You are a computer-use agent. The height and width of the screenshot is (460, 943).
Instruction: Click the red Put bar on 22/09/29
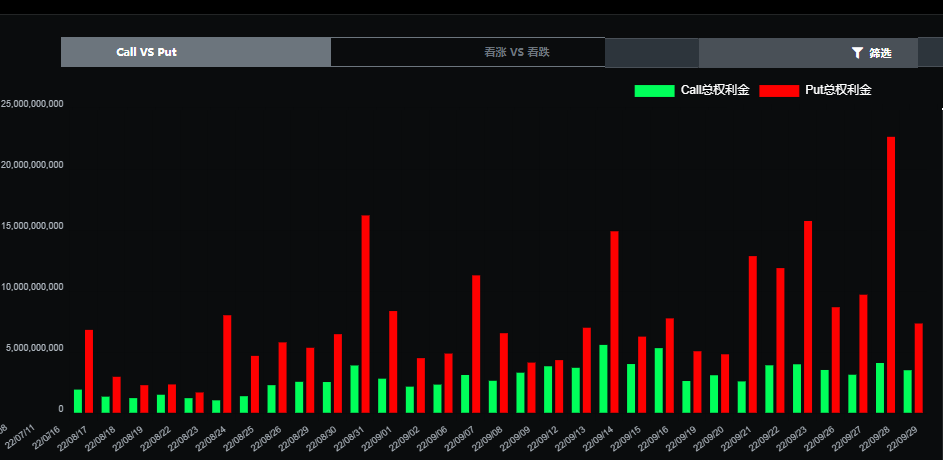pos(918,368)
